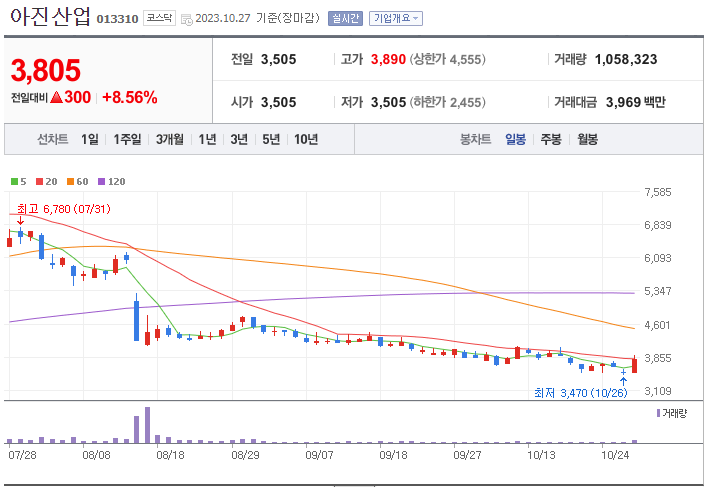704x487 pixels.
Task: Click the current price 3,805
Action: (45, 70)
